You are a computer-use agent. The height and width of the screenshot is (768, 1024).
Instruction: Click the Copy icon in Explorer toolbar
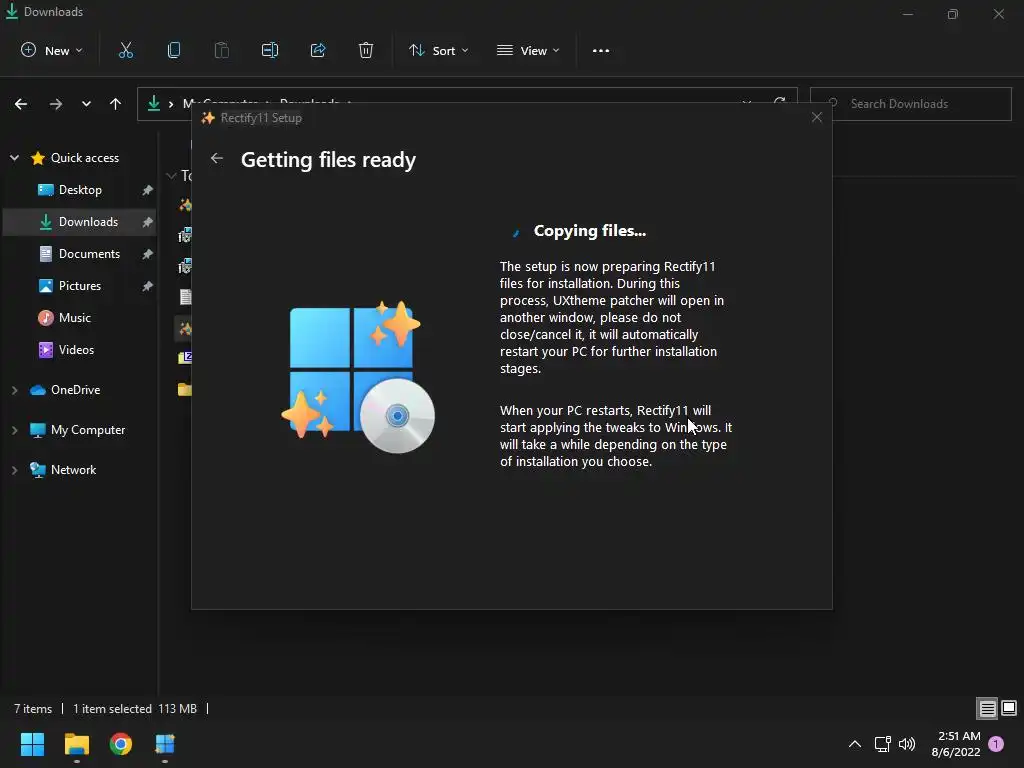click(x=174, y=50)
